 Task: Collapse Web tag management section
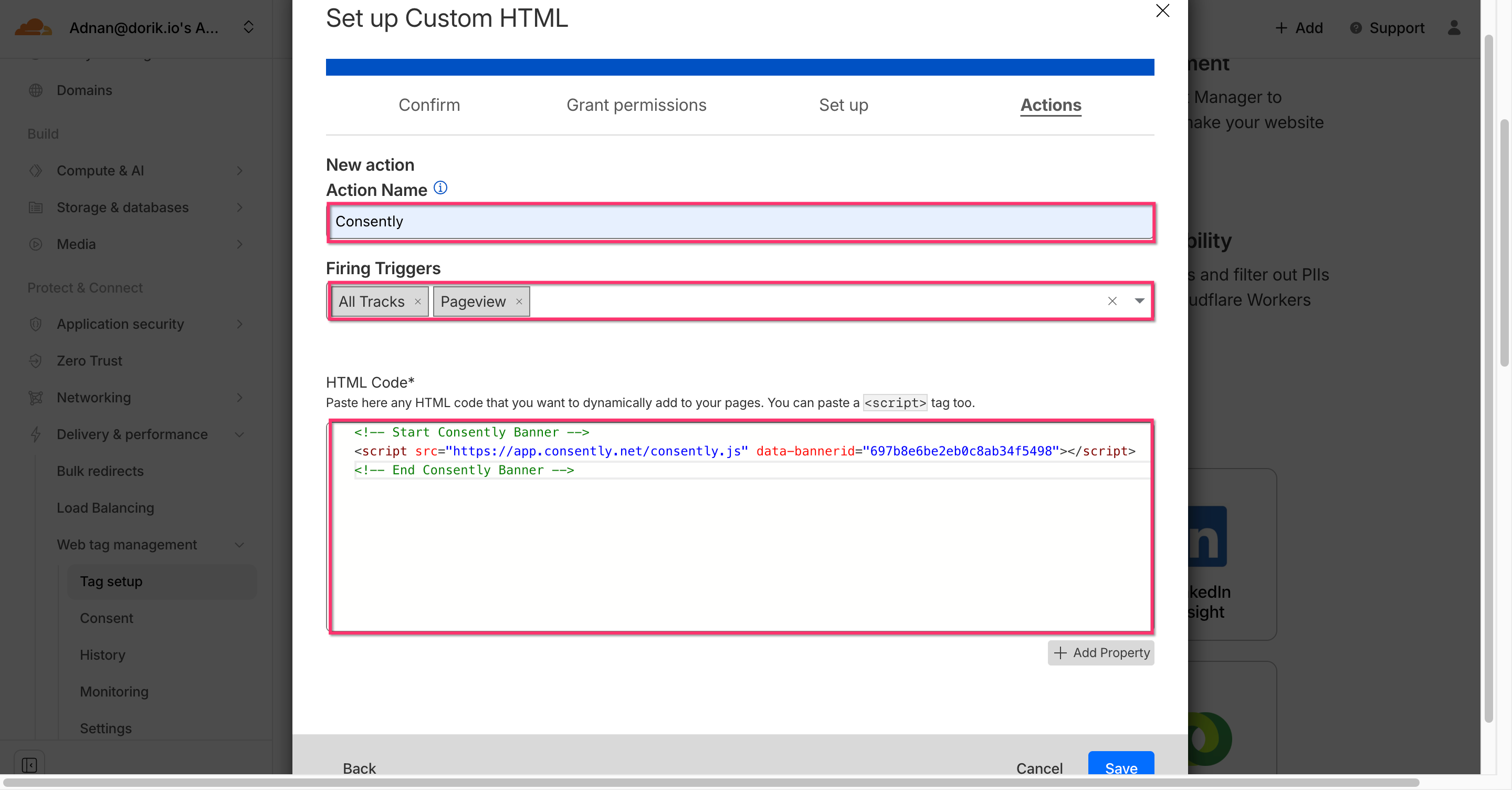tap(239, 545)
